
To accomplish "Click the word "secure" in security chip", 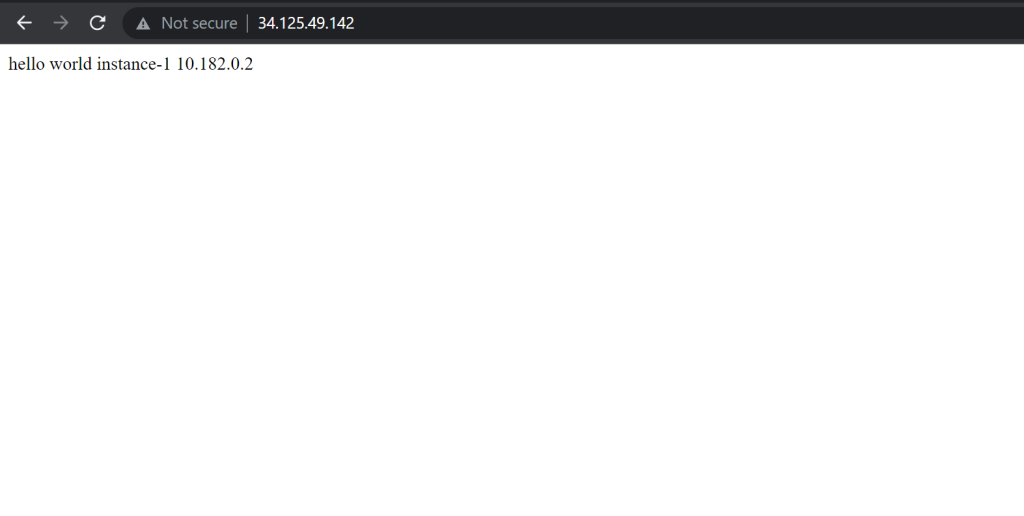I will [x=215, y=24].
